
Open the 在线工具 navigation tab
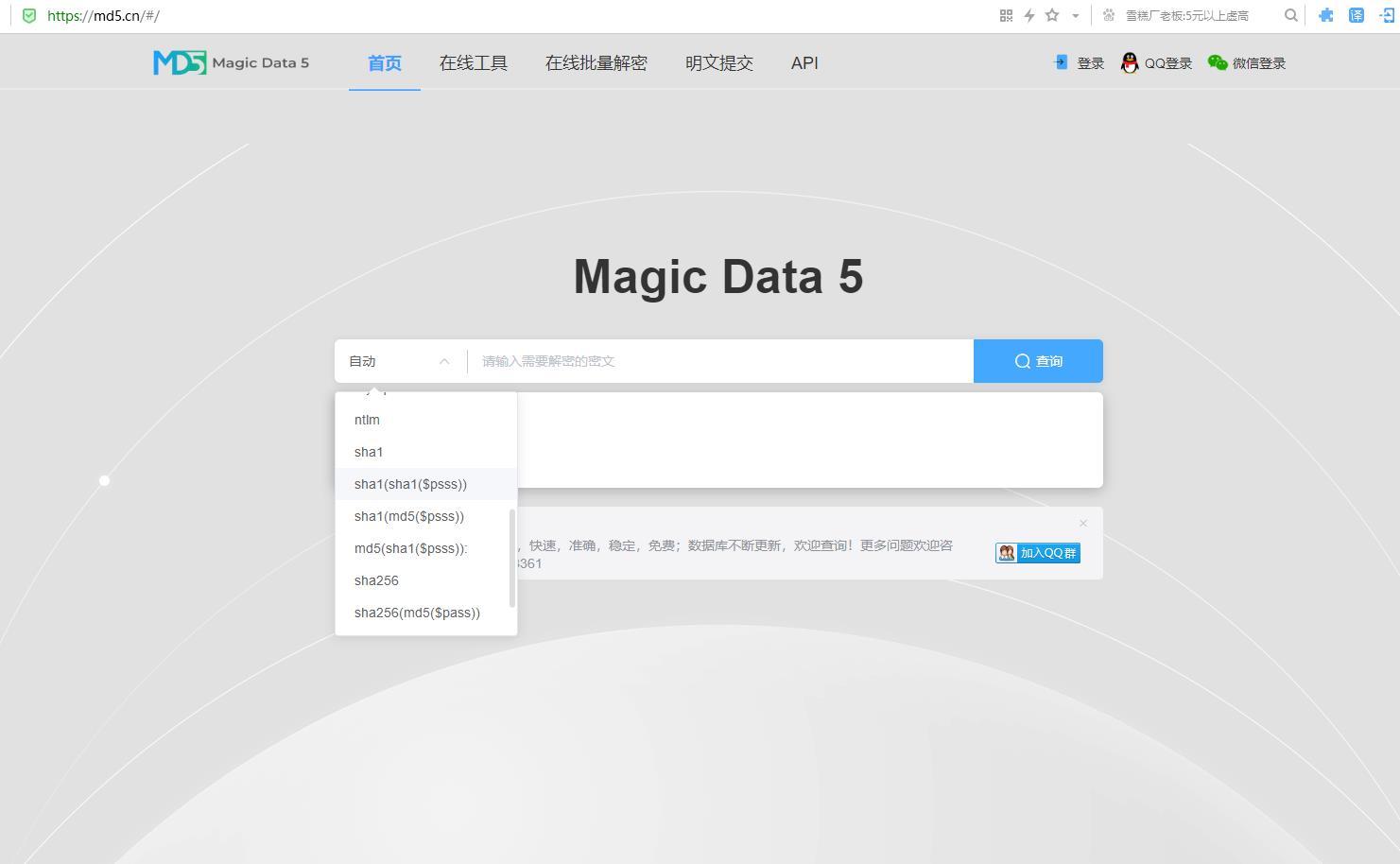(x=473, y=63)
